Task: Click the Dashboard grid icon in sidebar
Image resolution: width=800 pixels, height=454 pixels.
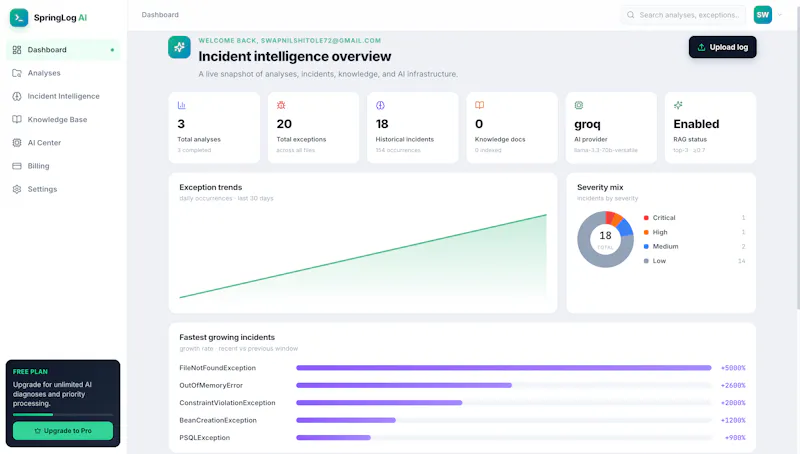Action: coord(17,50)
